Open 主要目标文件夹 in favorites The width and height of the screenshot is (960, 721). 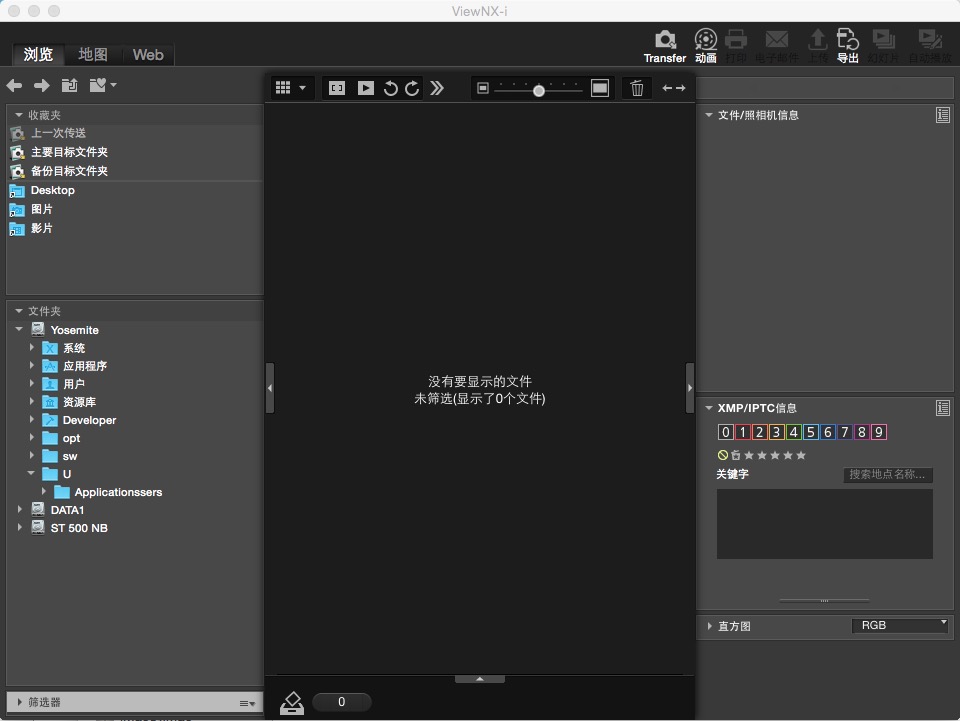pos(69,152)
